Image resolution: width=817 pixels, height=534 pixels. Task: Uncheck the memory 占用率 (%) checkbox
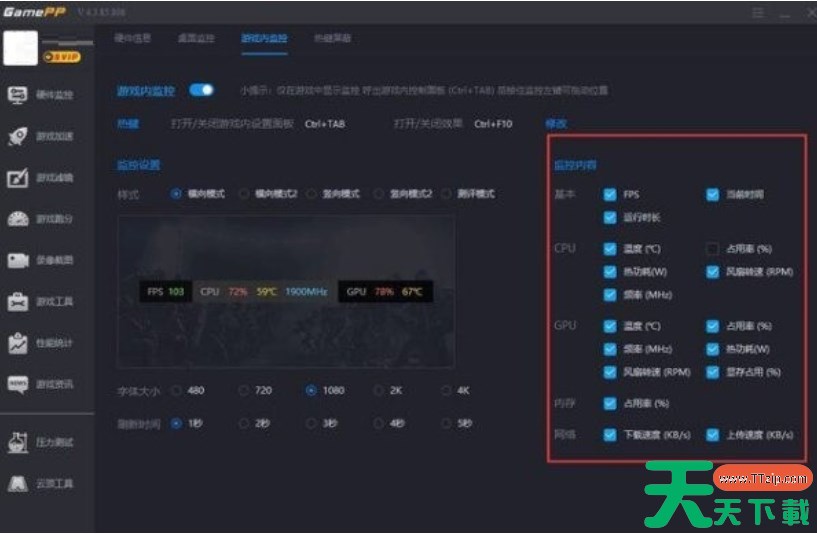(610, 403)
